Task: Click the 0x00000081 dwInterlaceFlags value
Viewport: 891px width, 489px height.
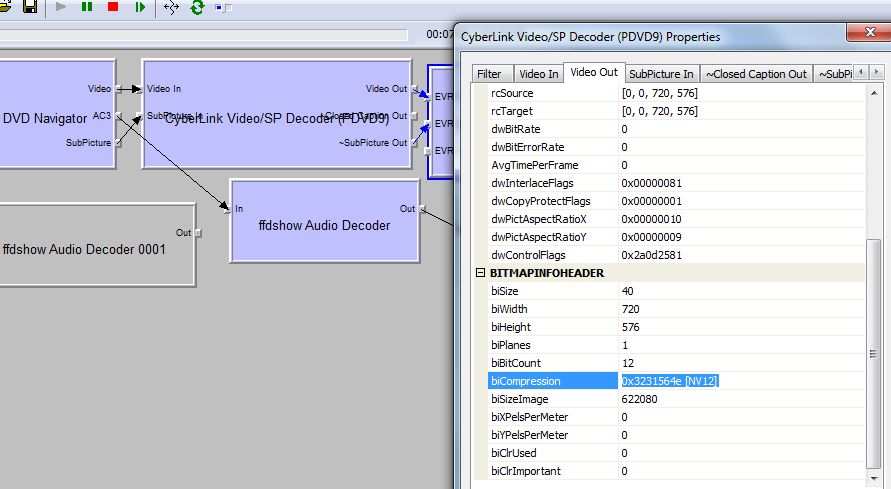Action: 651,183
